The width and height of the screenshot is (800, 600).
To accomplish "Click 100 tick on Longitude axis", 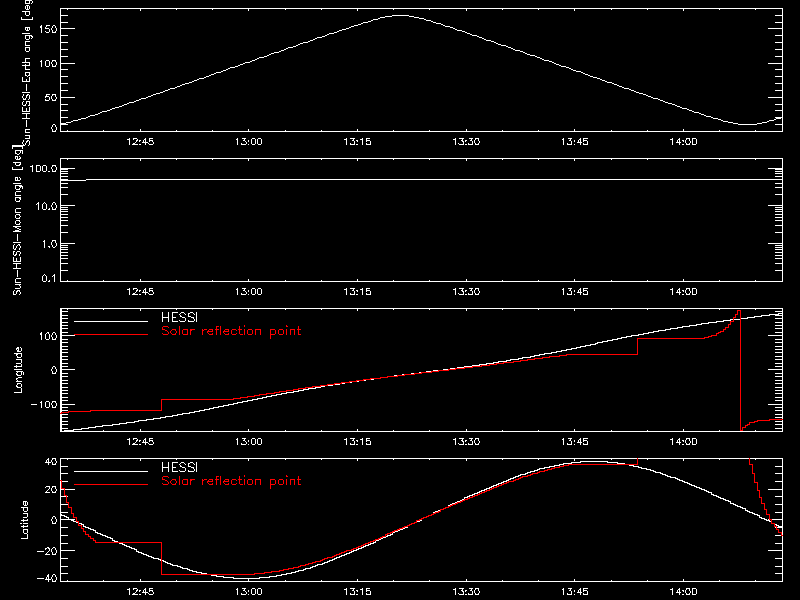I will point(47,336).
